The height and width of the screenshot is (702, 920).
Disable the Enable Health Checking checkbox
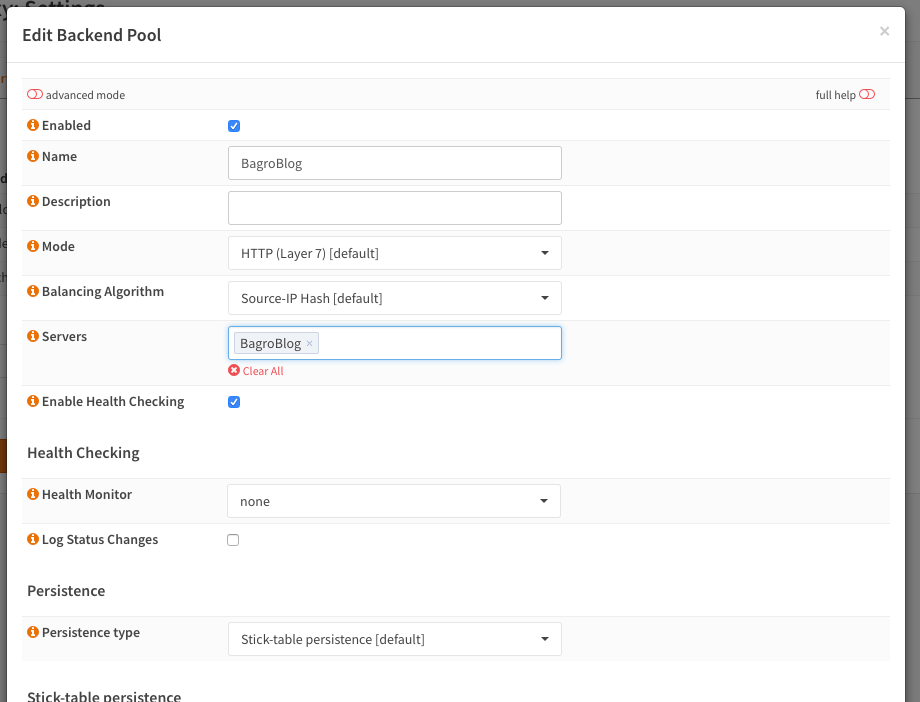coord(234,402)
